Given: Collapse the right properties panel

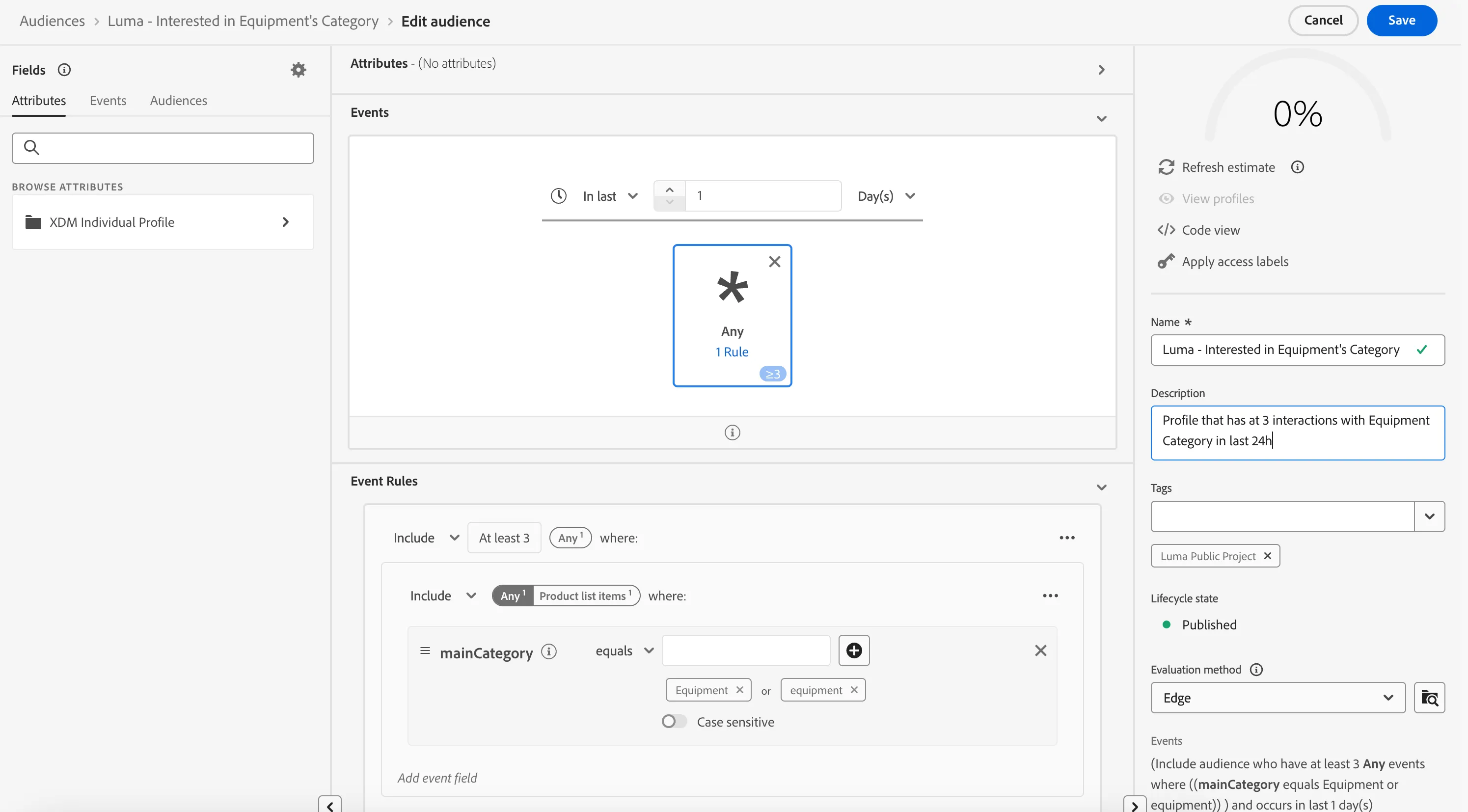Looking at the screenshot, I should [x=1134, y=805].
